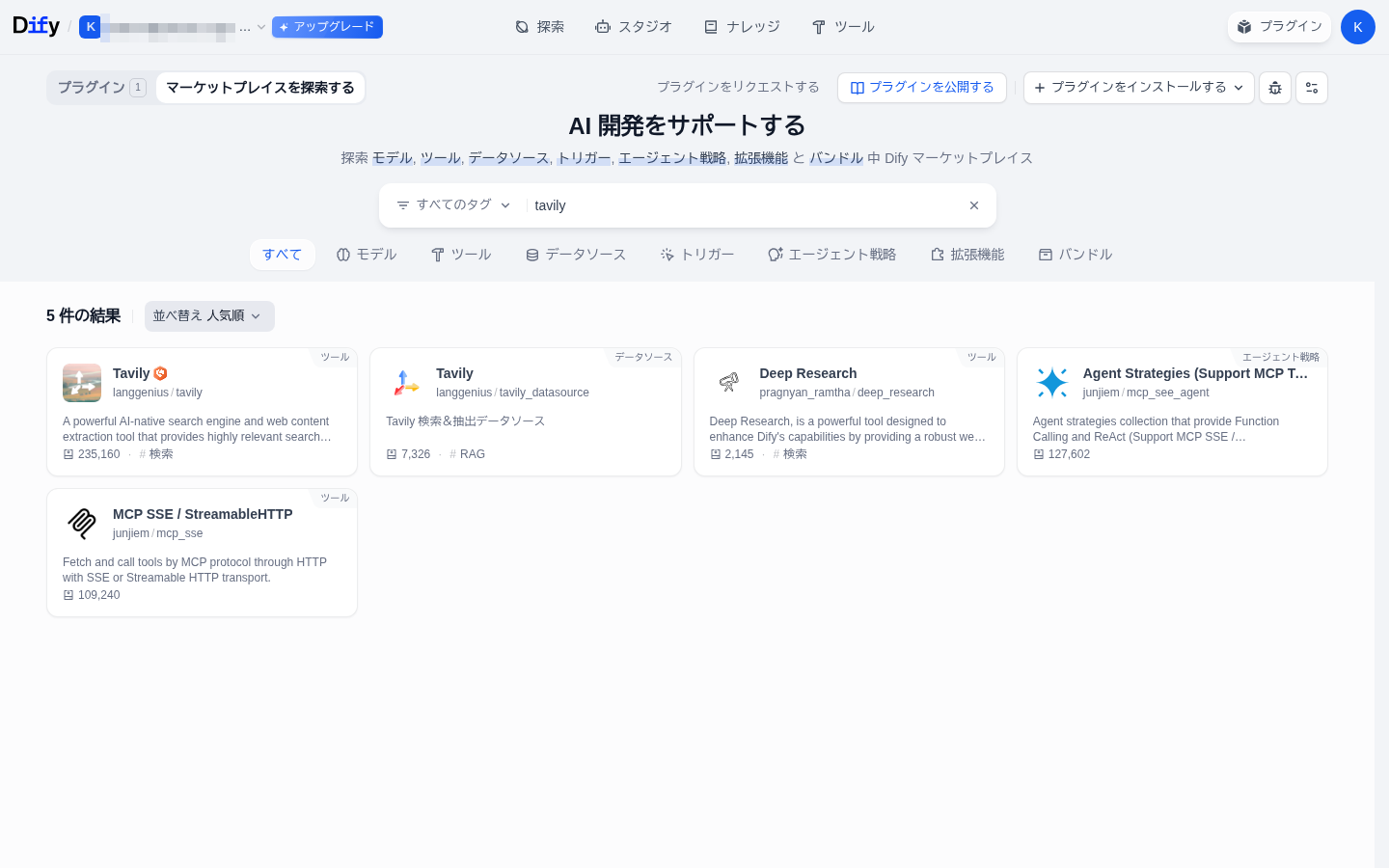
Task: Click the モデル link in subtitle
Action: tap(393, 158)
